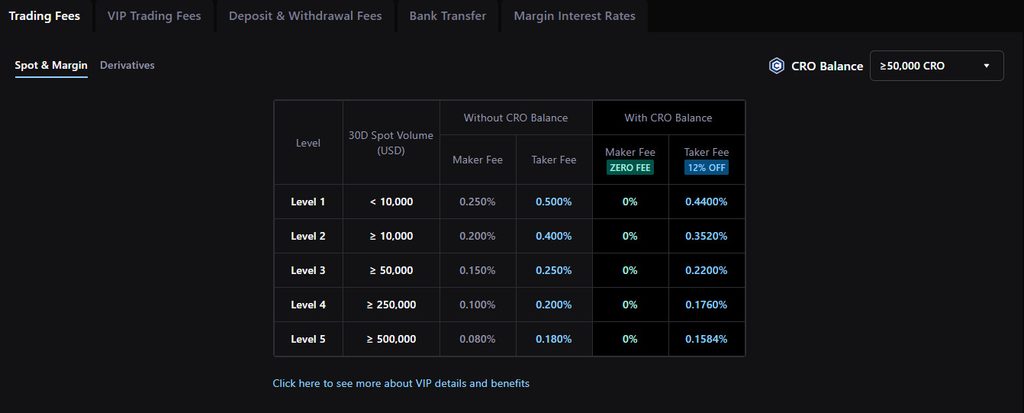Click the 0.100% maker fee cell
The height and width of the screenshot is (413, 1024).
[x=477, y=305]
